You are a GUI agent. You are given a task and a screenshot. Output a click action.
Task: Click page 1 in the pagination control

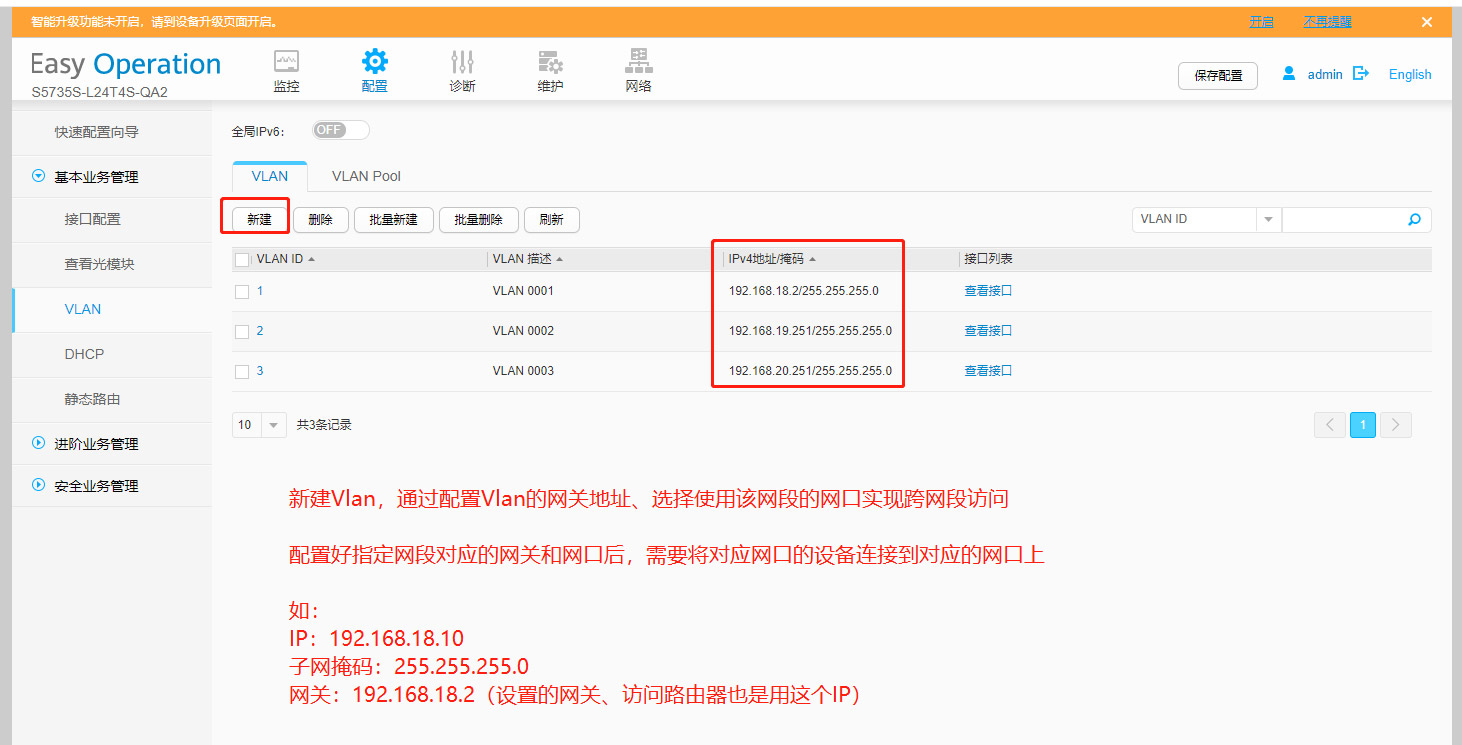(x=1362, y=424)
